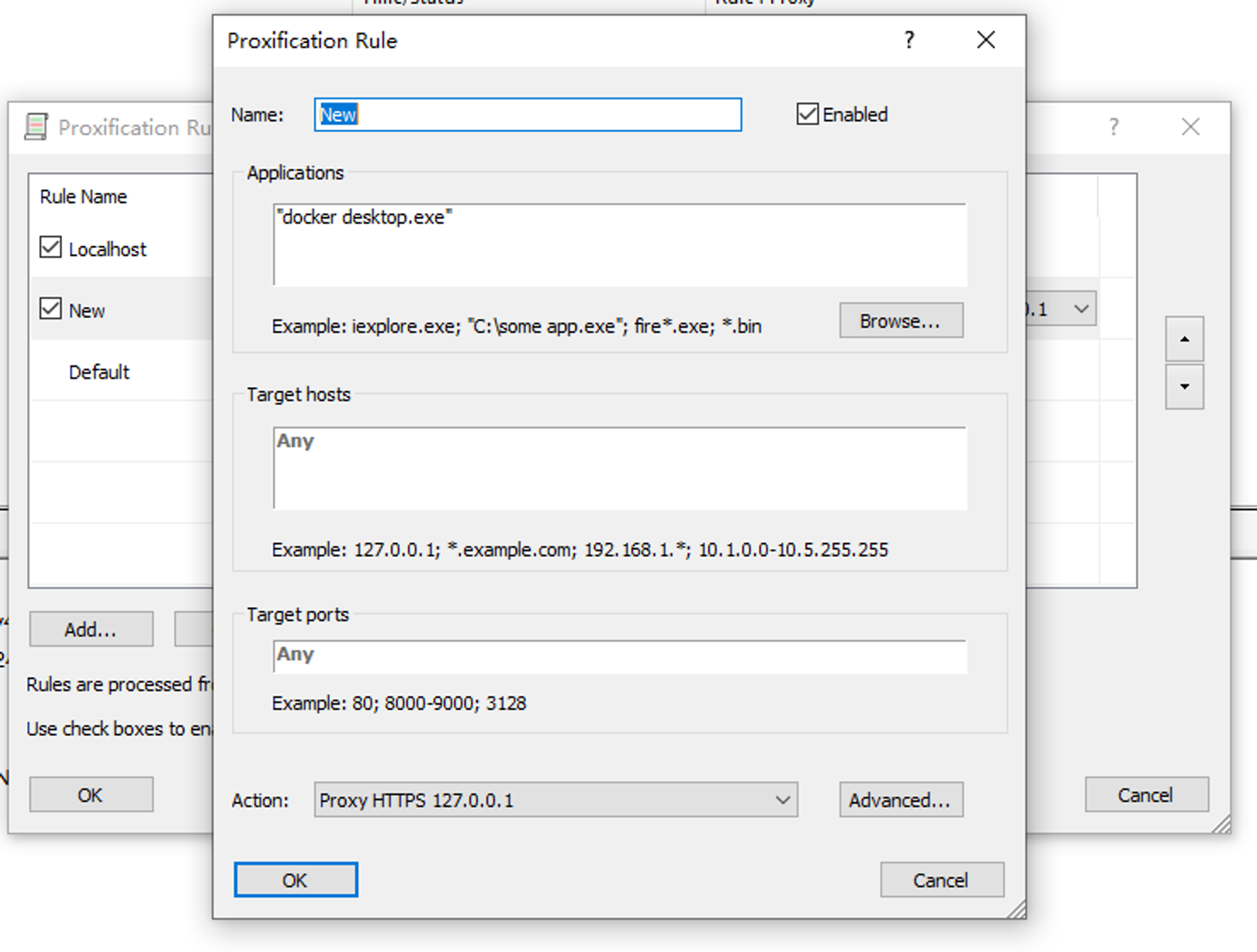Click the Target ports field

coord(619,656)
